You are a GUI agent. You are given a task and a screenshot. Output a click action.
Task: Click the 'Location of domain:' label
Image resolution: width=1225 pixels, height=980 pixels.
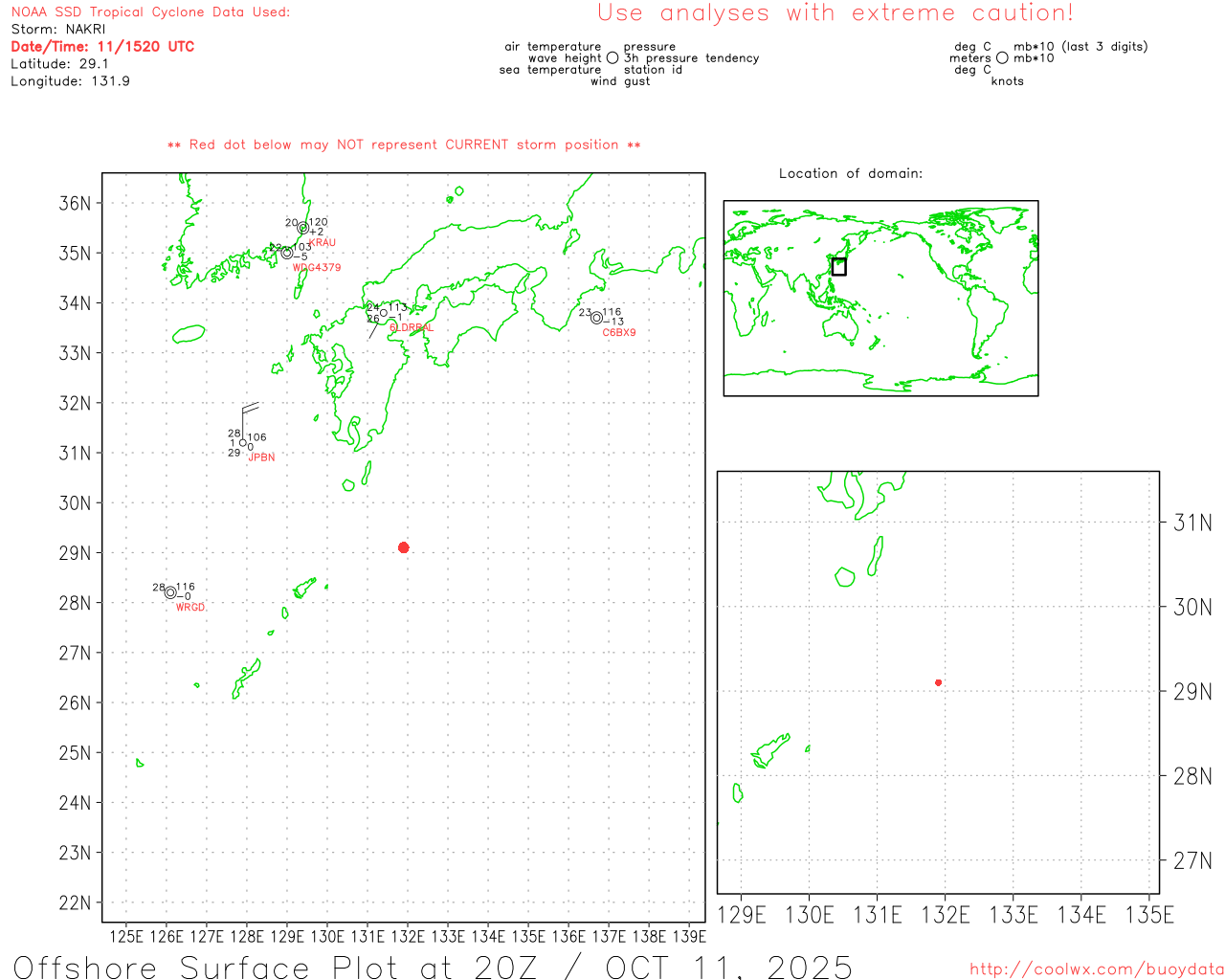[851, 173]
